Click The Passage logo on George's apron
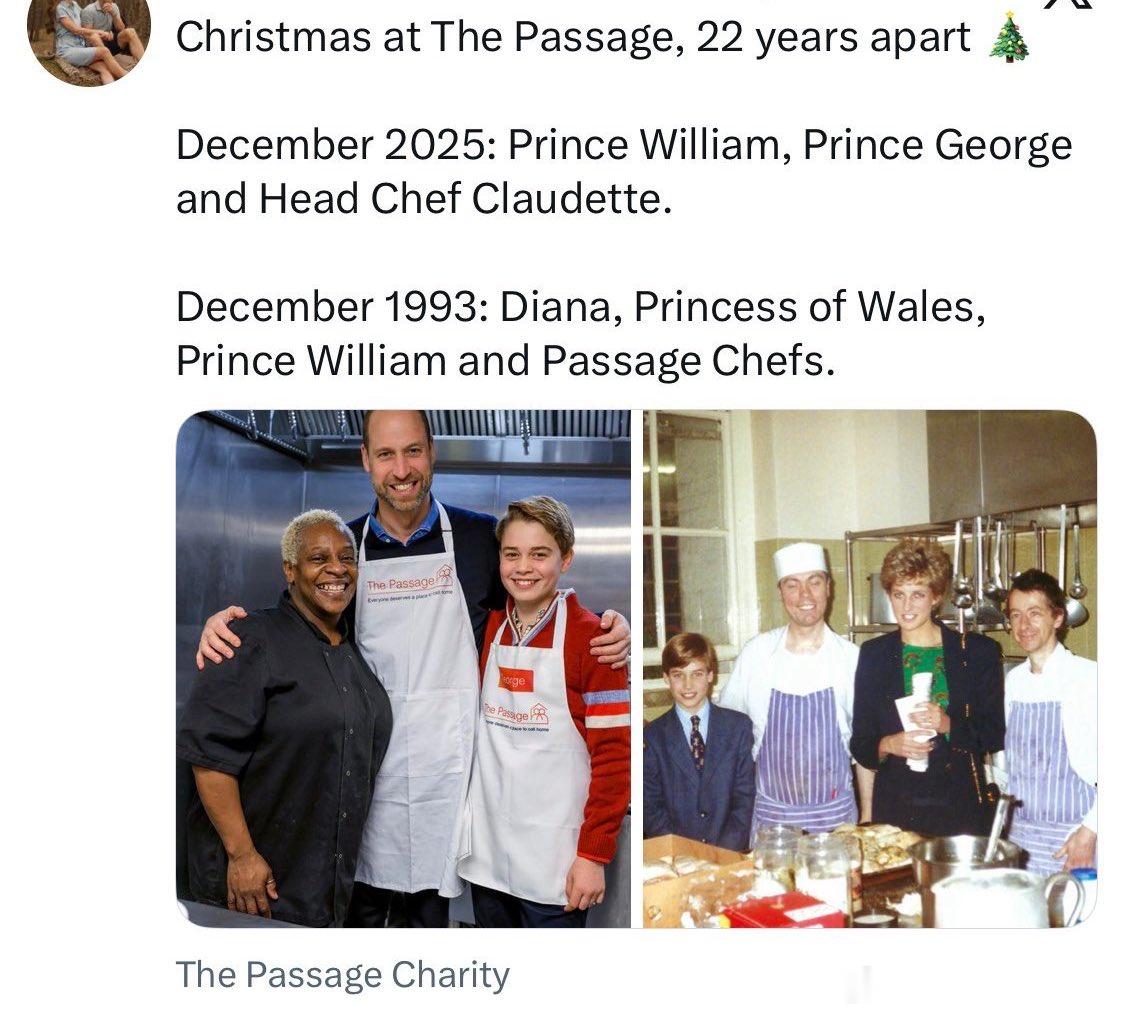The width and height of the screenshot is (1125, 1013). pos(517,717)
